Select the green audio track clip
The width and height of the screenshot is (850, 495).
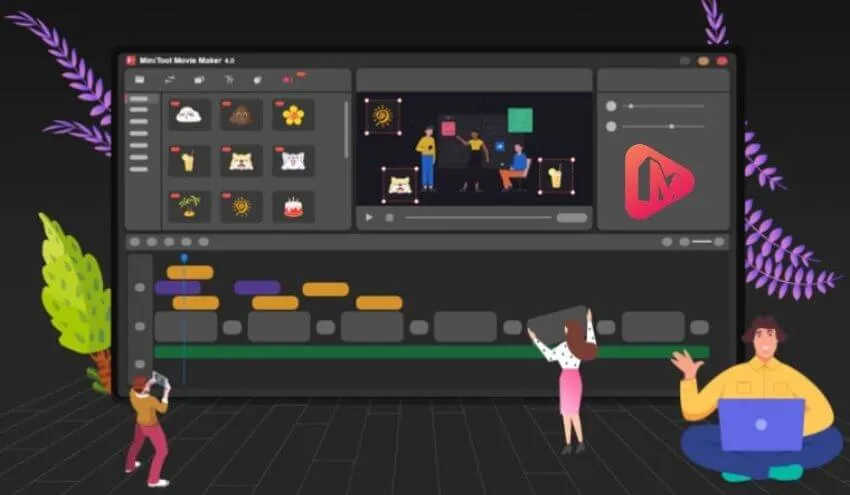point(432,352)
